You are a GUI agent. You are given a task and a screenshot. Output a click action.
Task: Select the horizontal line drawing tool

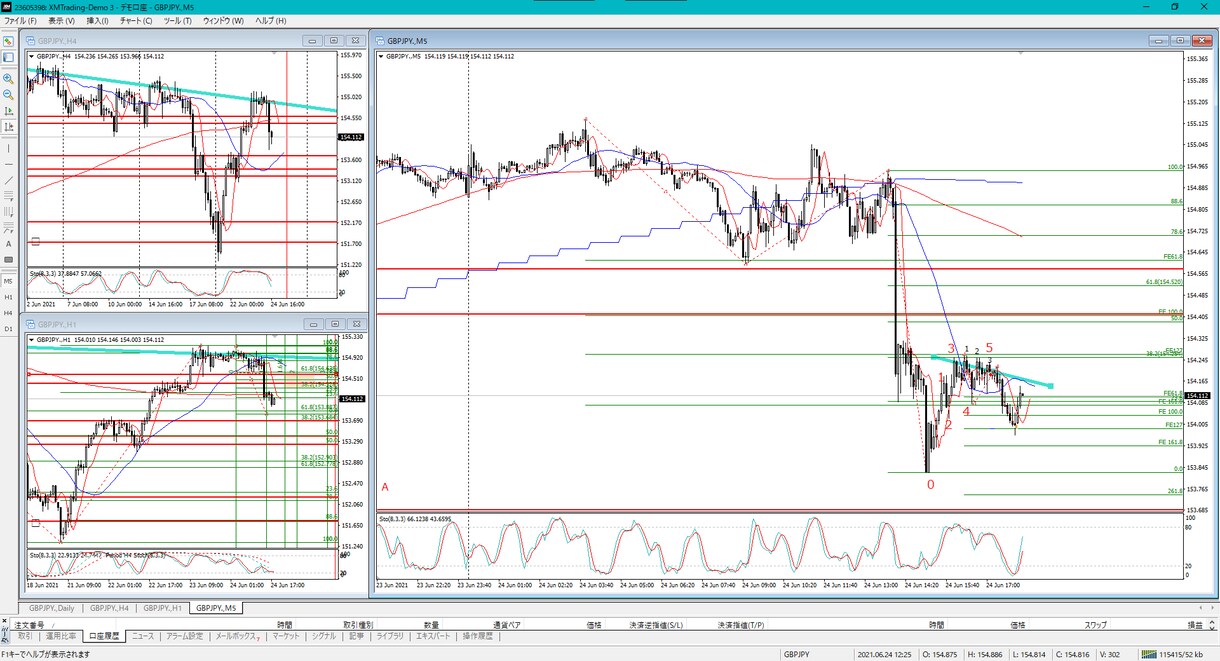coord(8,164)
